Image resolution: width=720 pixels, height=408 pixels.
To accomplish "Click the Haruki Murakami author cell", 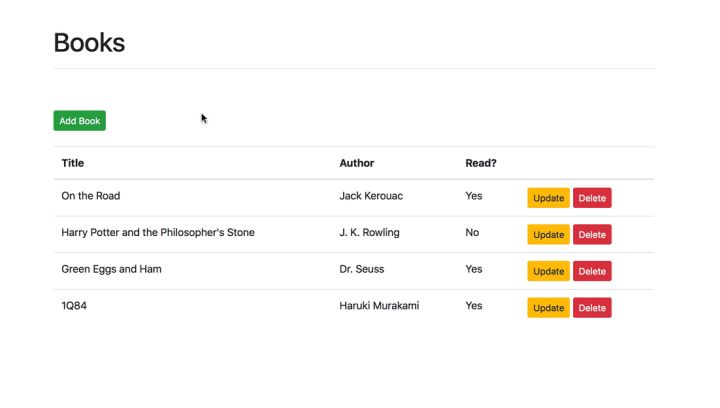I will (x=379, y=306).
